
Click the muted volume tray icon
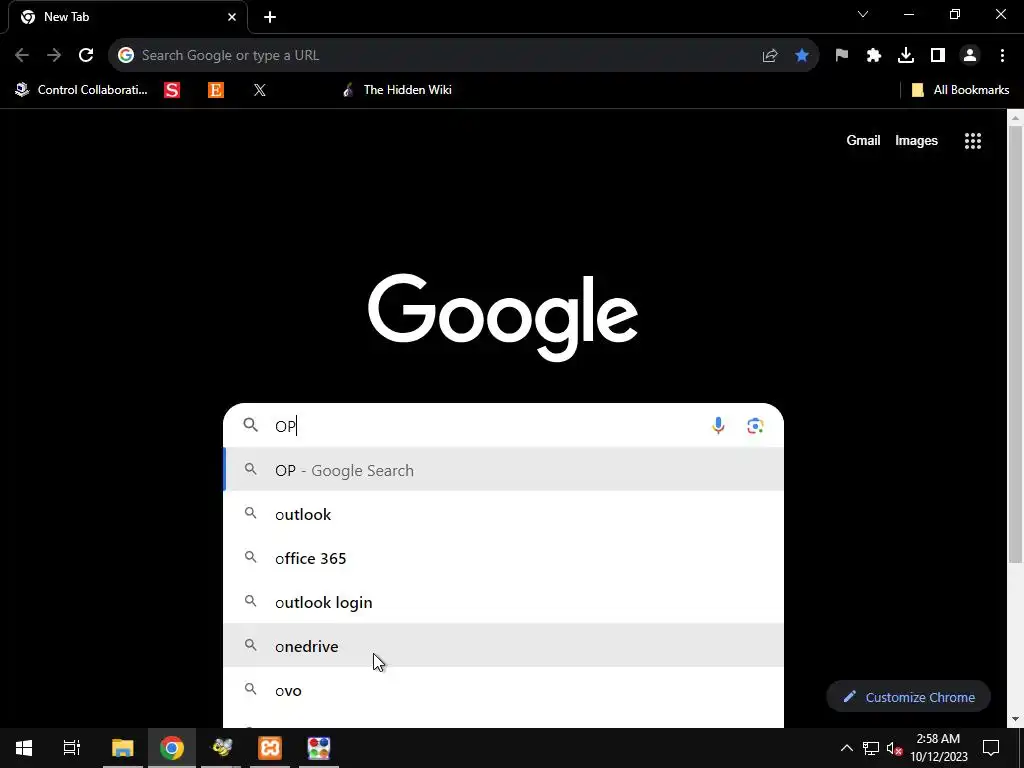[895, 748]
